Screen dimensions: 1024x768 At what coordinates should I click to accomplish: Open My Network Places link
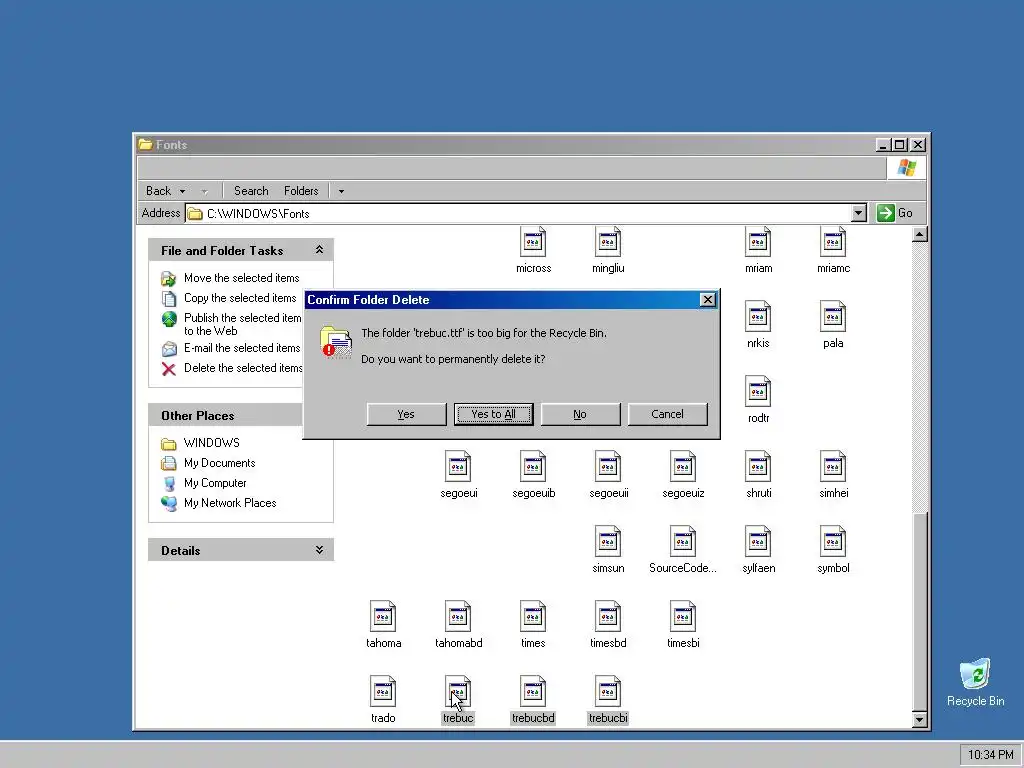[230, 503]
